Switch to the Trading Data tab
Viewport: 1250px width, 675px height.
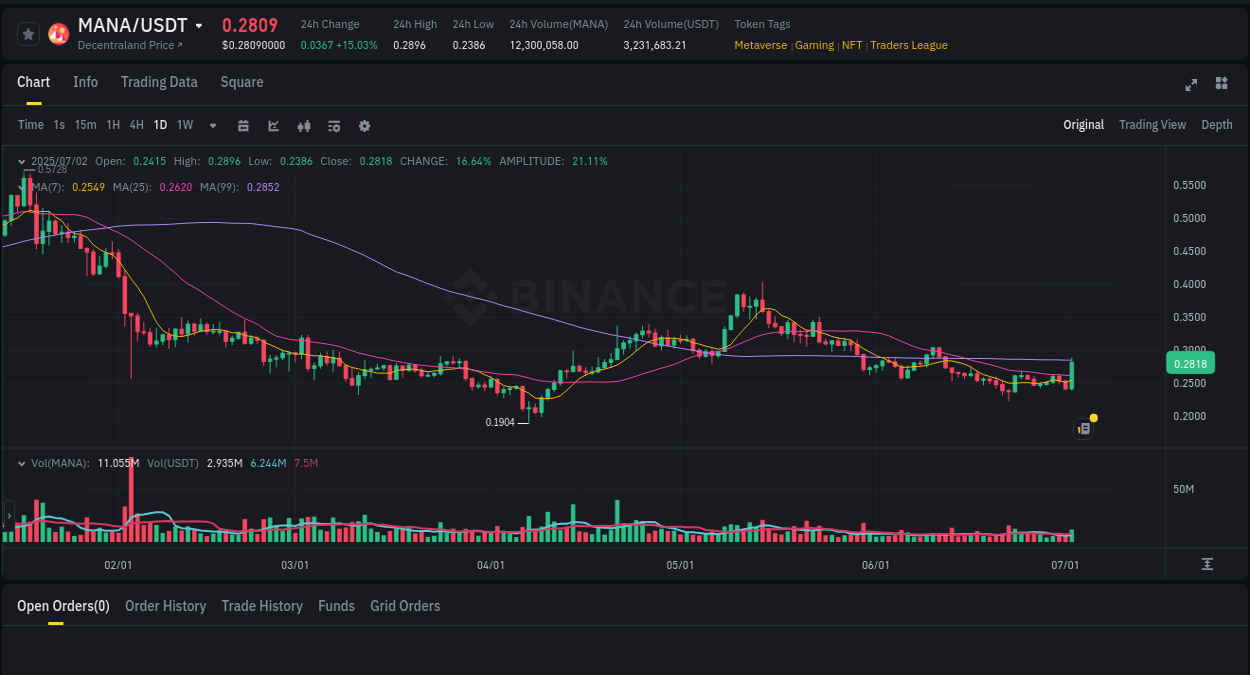(159, 82)
